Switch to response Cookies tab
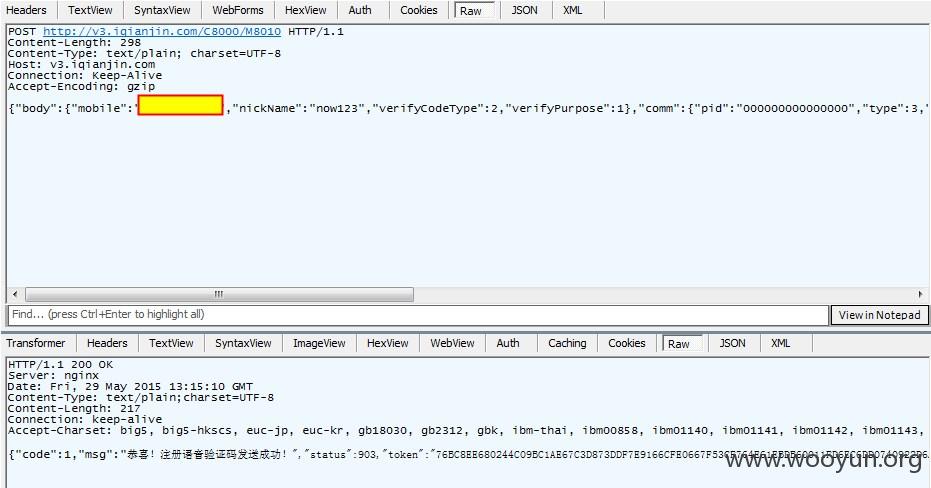This screenshot has height=488, width=931. pyautogui.click(x=627, y=343)
